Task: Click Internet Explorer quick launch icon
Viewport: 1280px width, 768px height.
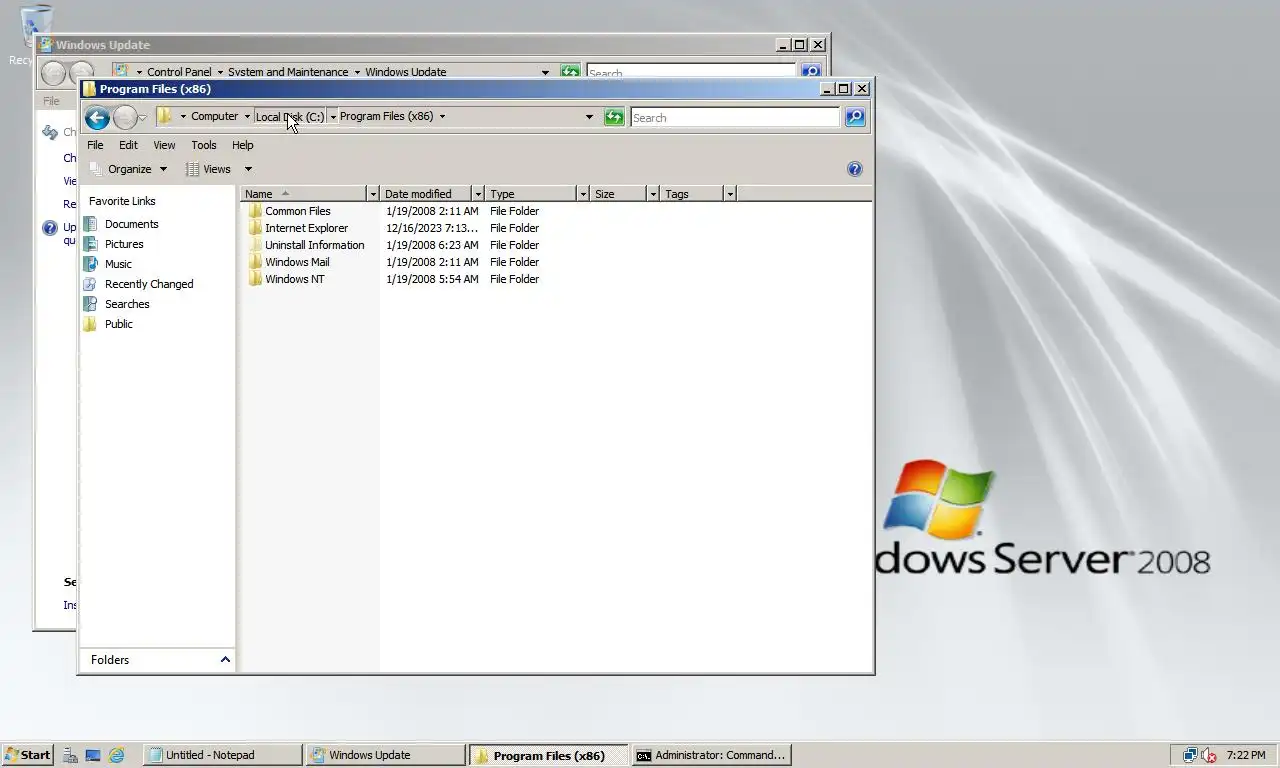Action: [117, 755]
